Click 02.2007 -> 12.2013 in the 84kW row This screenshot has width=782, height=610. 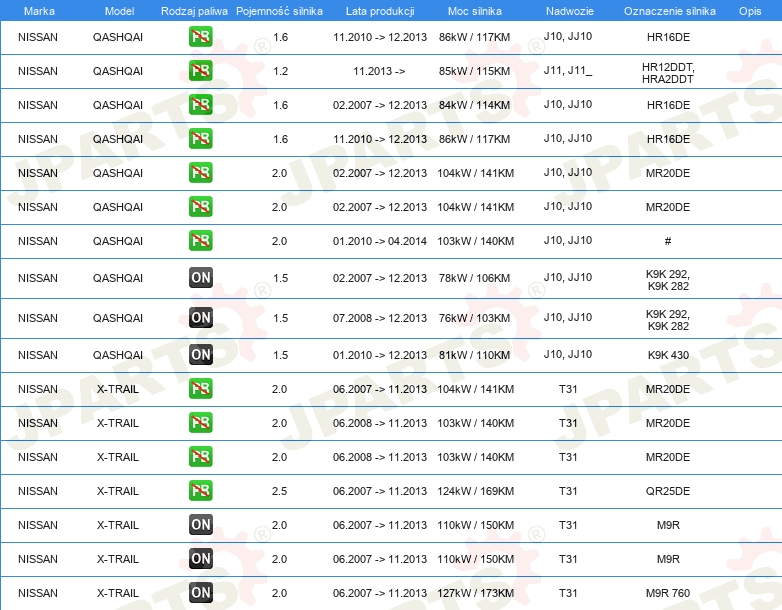coord(380,105)
